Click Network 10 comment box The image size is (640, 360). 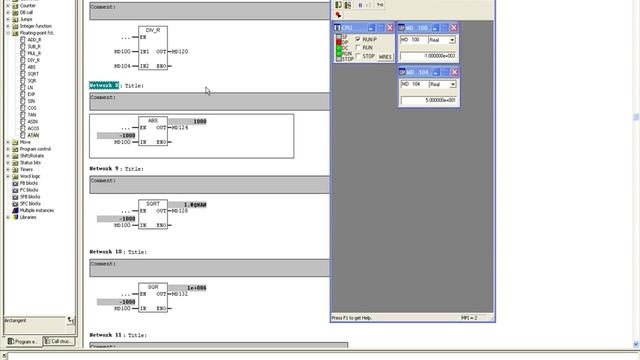209,268
